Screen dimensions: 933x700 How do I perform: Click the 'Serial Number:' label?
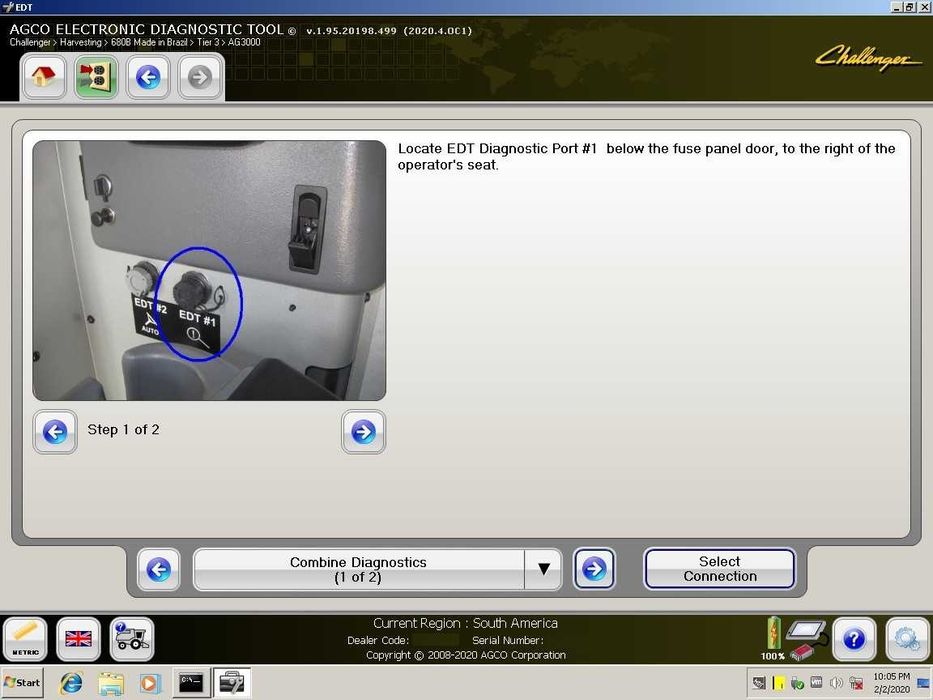(508, 640)
